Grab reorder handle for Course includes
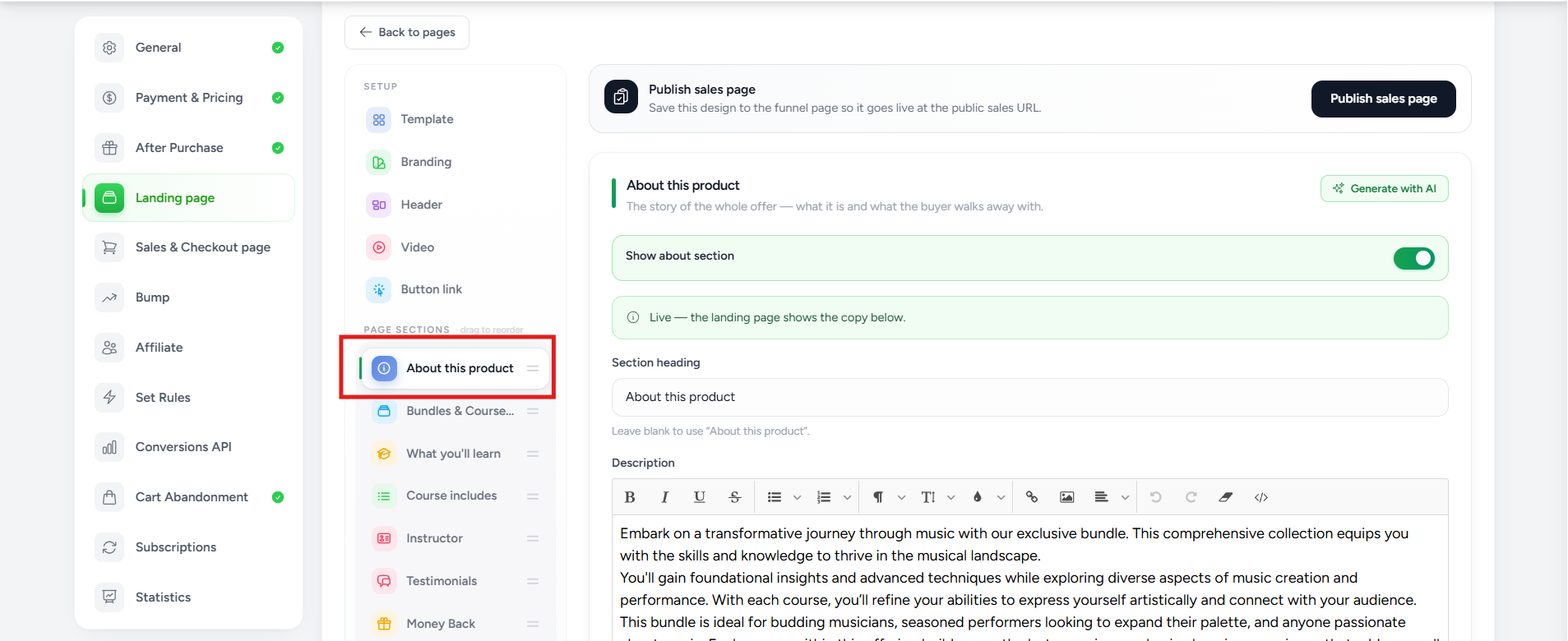 point(533,496)
